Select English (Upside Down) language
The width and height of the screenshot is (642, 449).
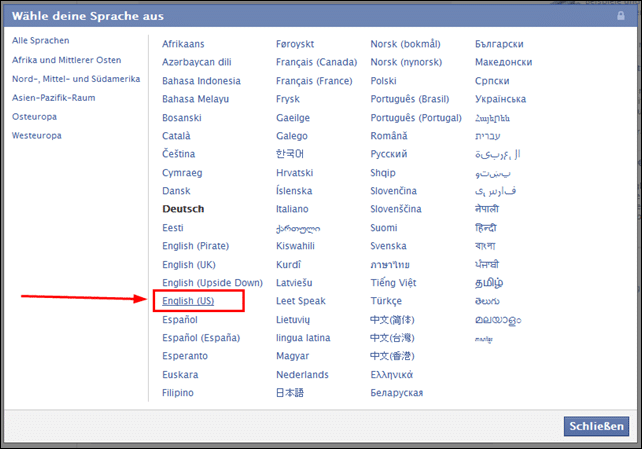tap(212, 283)
